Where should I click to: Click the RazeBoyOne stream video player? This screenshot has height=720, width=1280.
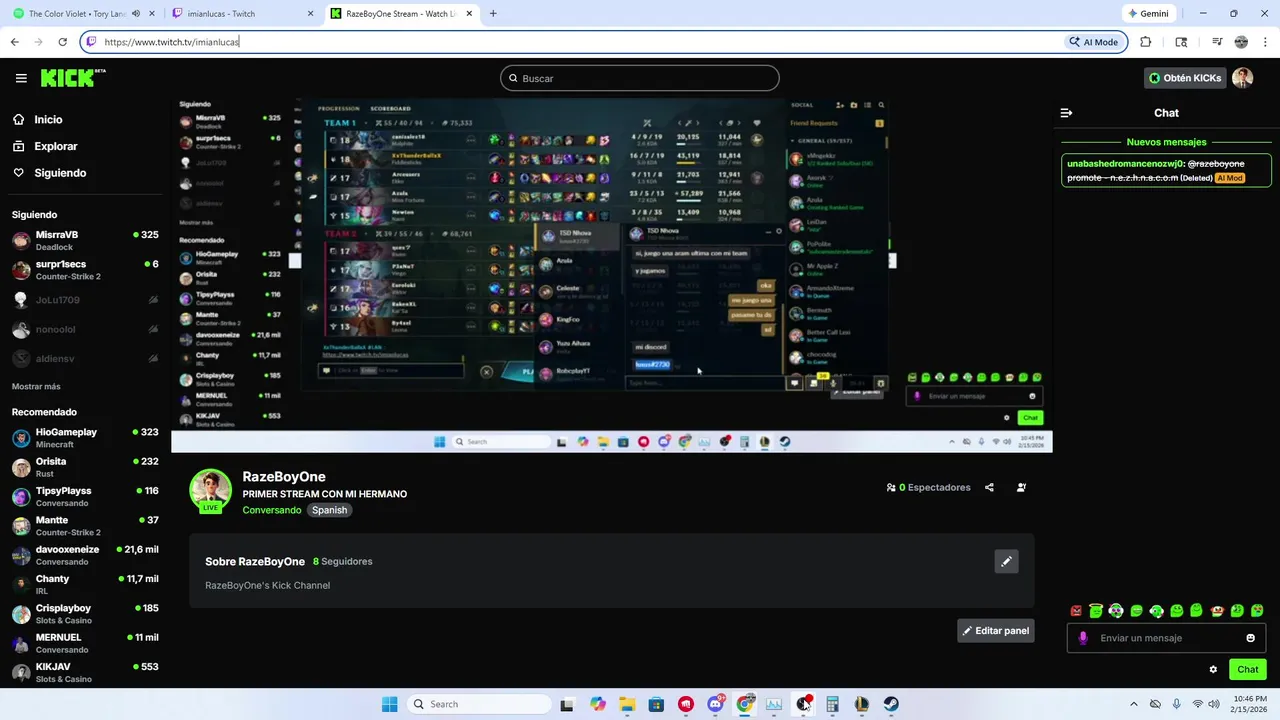click(611, 275)
